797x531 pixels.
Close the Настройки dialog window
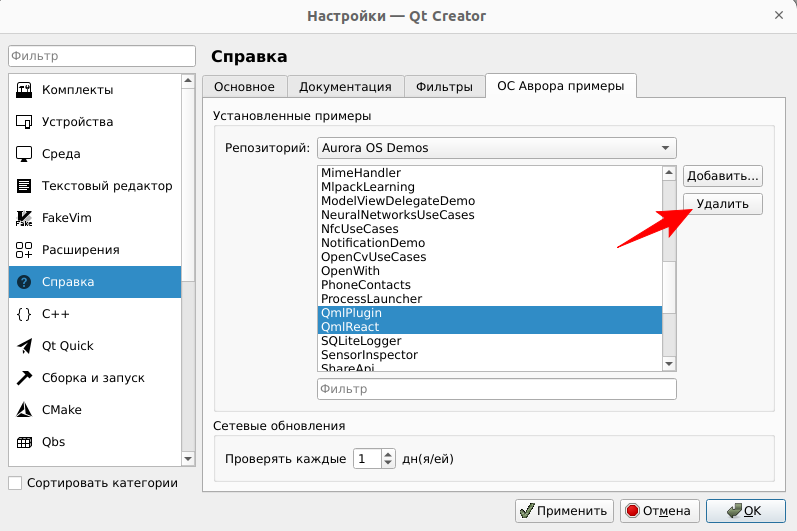[x=779, y=15]
